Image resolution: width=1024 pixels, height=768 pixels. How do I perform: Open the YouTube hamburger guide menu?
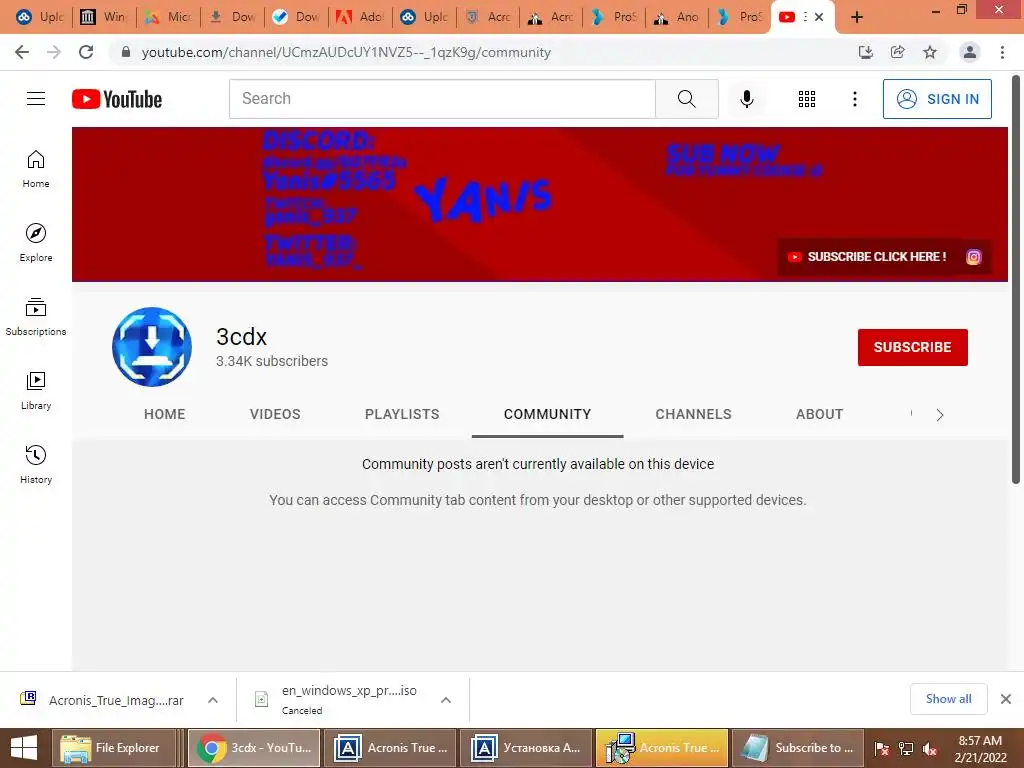pos(36,99)
